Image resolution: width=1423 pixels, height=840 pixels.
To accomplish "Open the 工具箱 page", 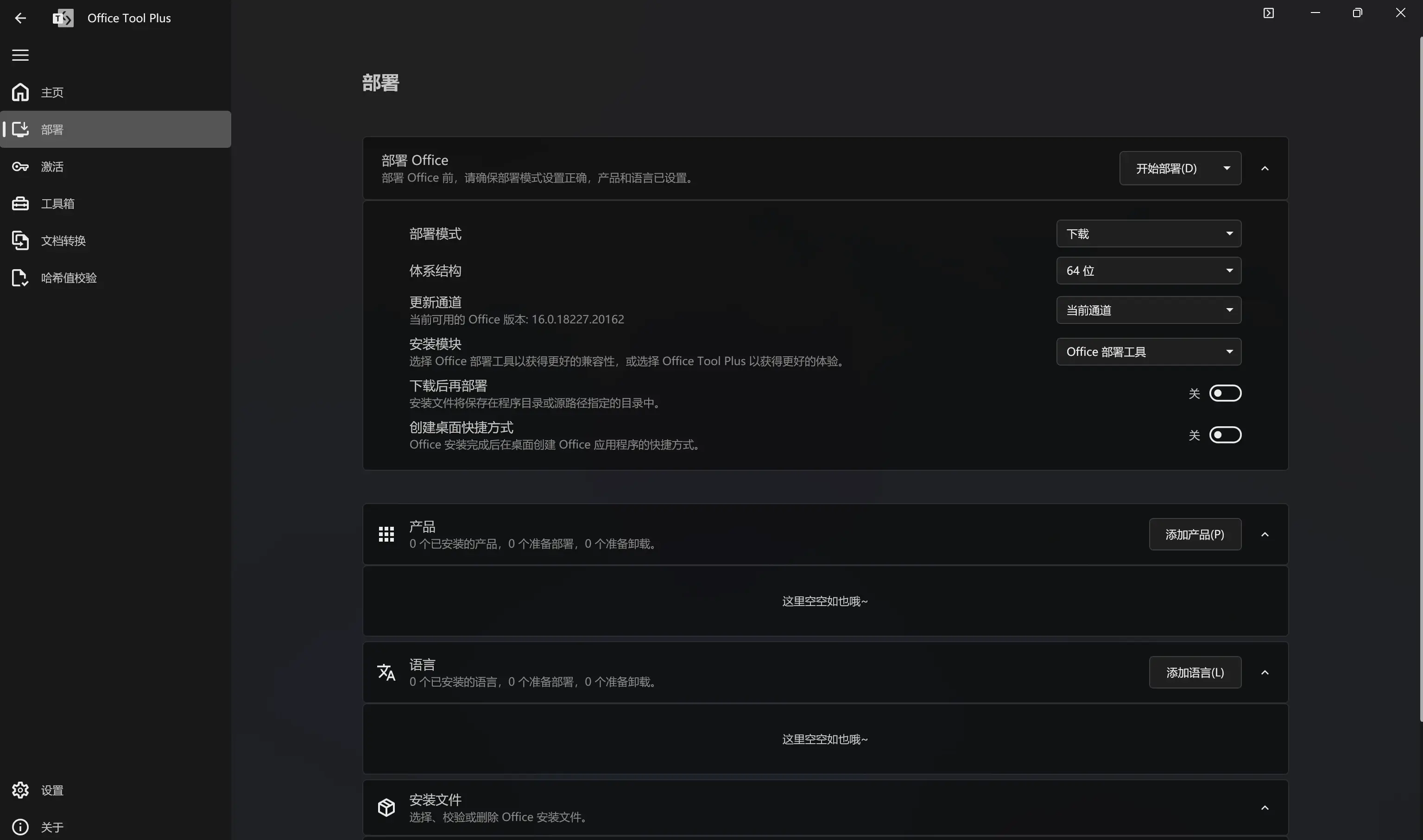I will point(115,203).
